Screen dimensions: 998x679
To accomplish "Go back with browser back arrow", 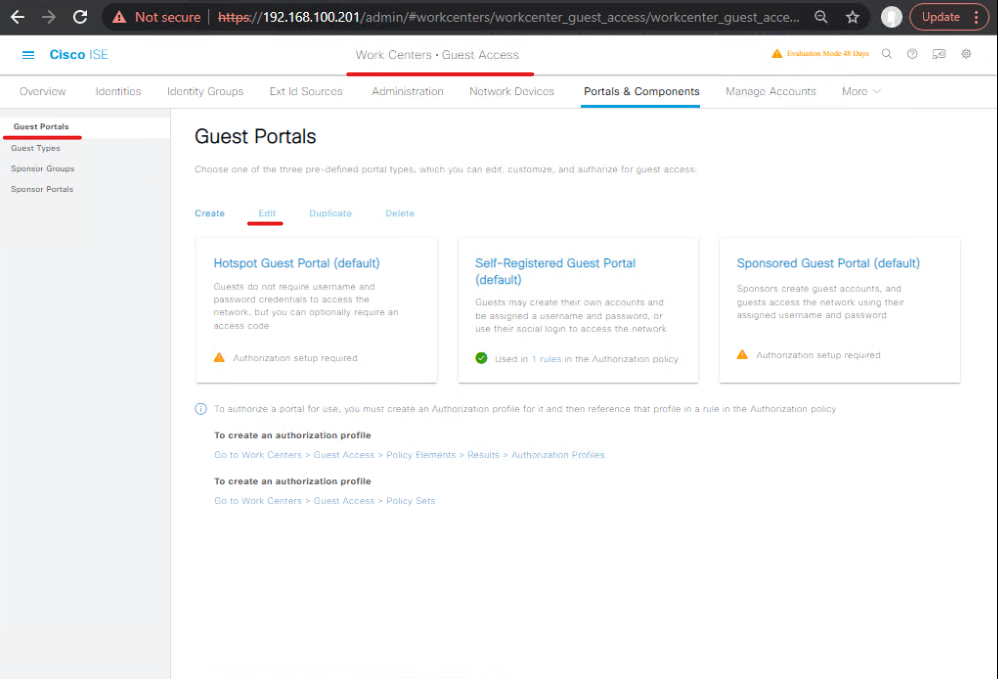I will tap(18, 17).
